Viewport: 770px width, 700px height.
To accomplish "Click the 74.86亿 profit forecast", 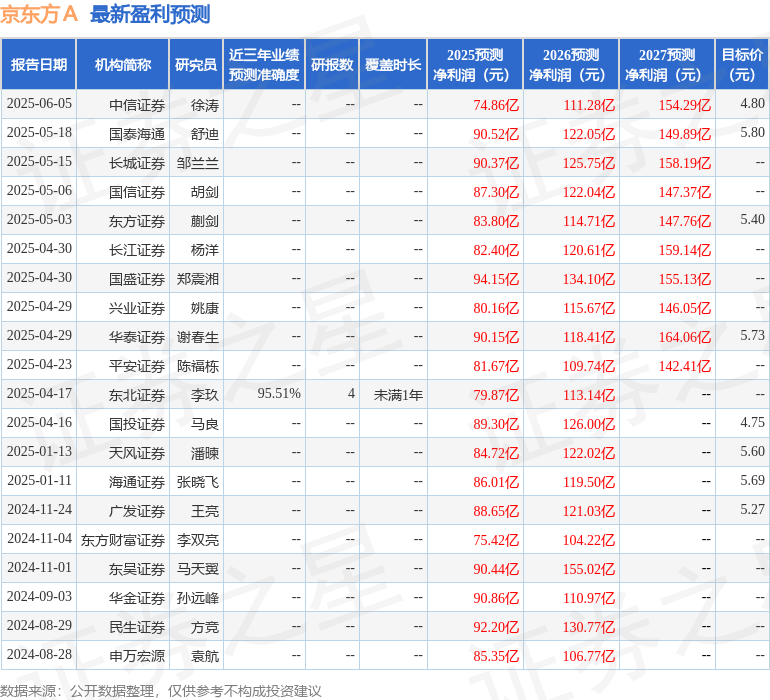I will click(496, 105).
